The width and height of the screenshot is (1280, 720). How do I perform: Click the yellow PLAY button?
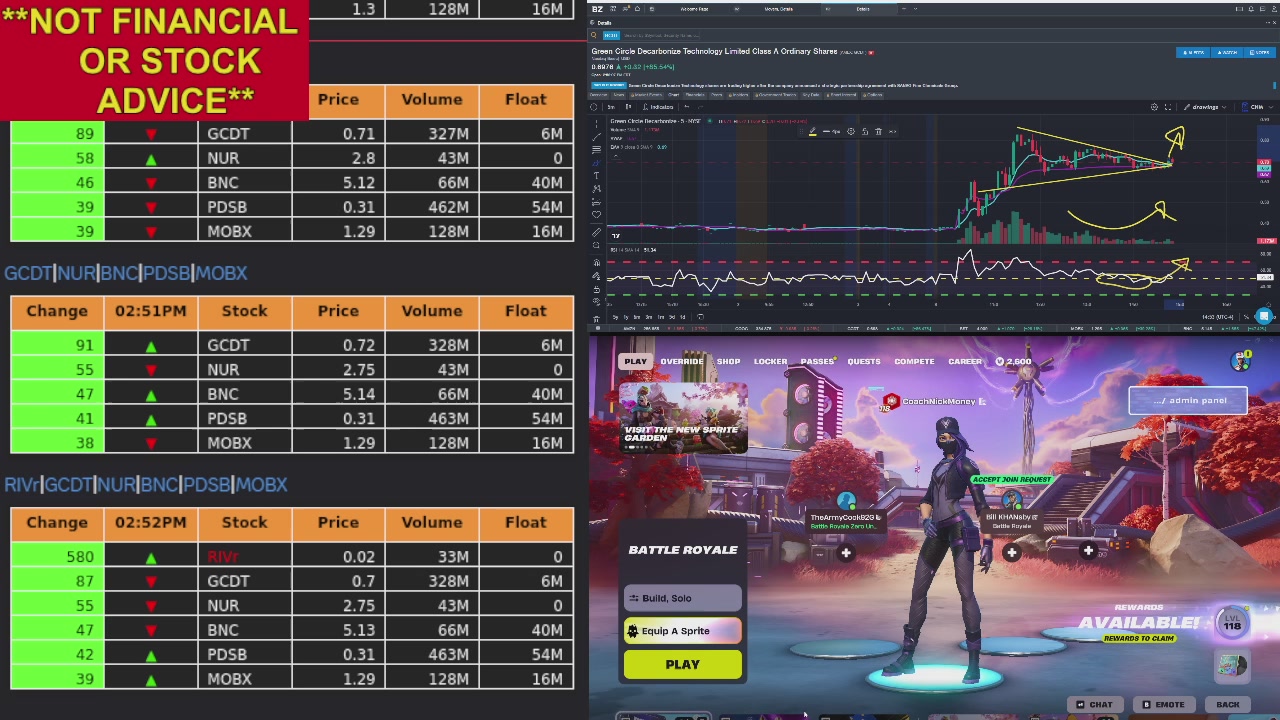[x=683, y=664]
